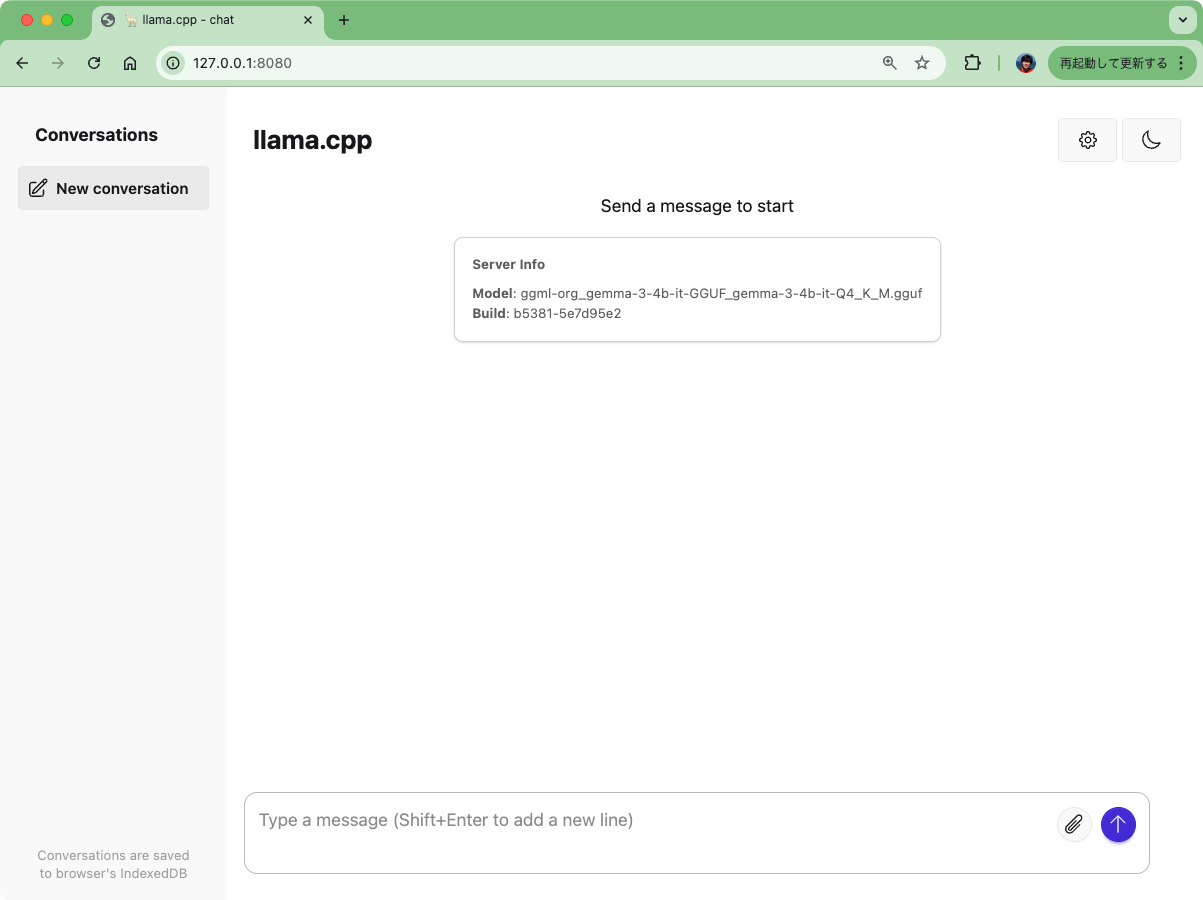Image resolution: width=1203 pixels, height=900 pixels.
Task: Click the llama.cpp page title
Action: 313,140
